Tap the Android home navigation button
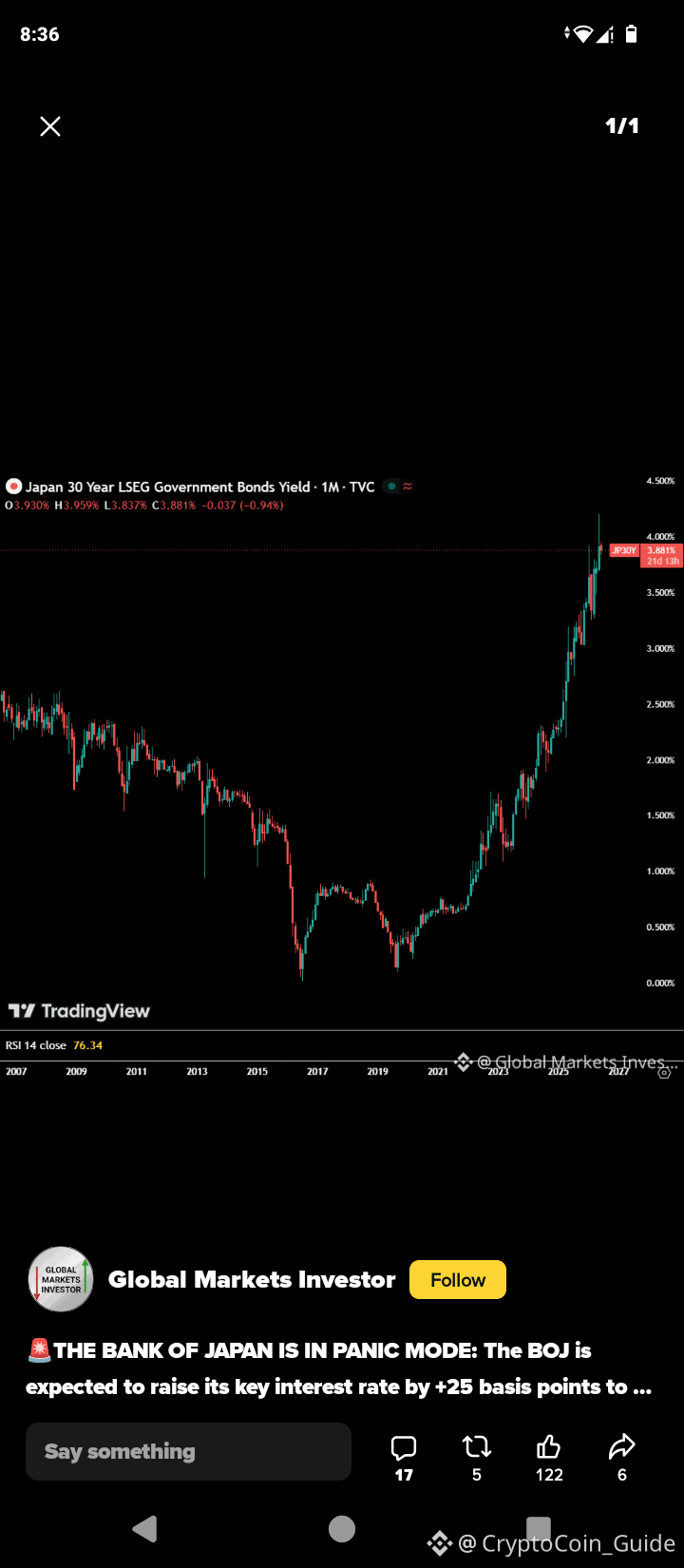The width and height of the screenshot is (684, 1568). 342,1529
